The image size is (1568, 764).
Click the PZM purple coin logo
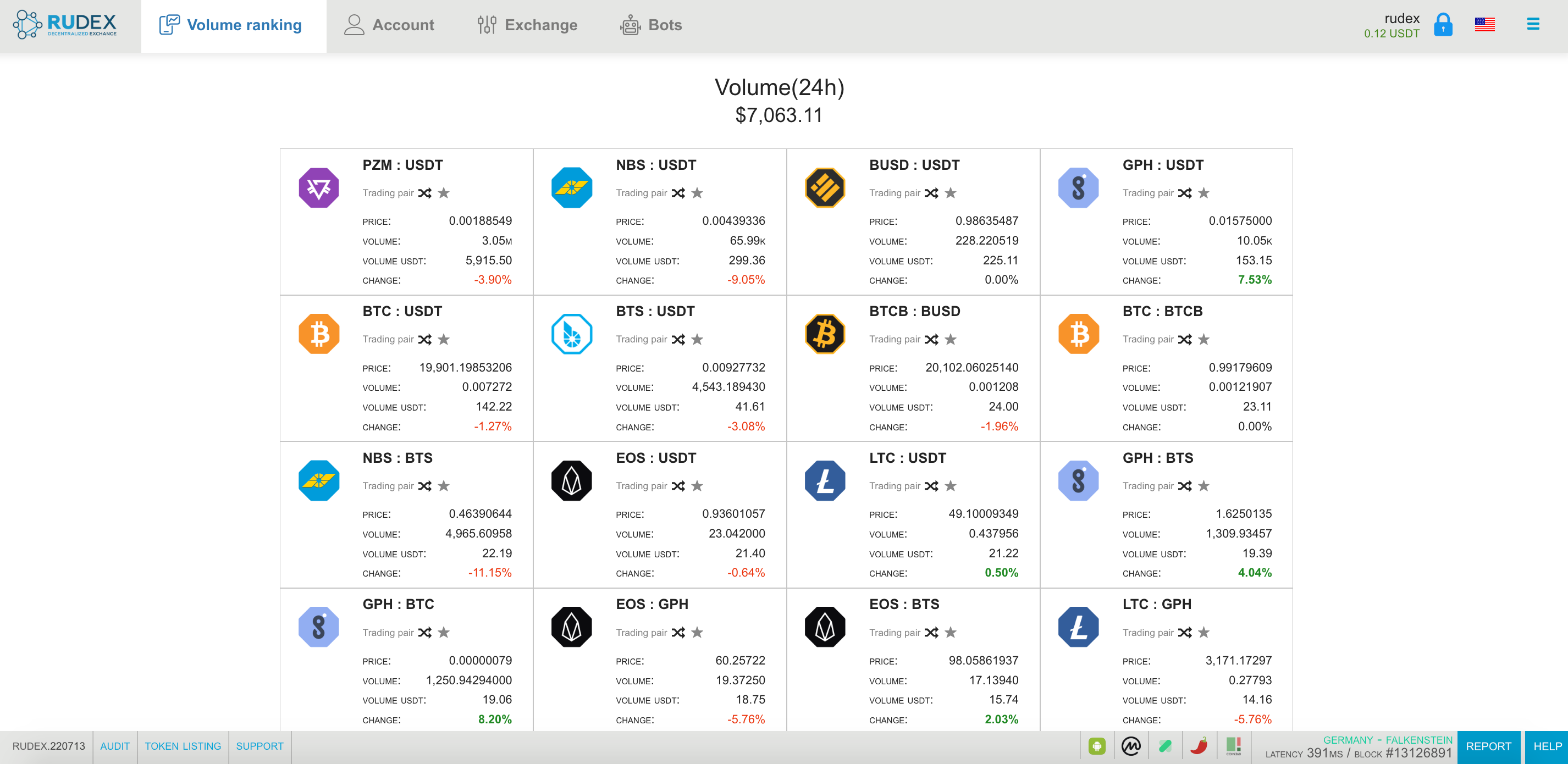[x=318, y=187]
